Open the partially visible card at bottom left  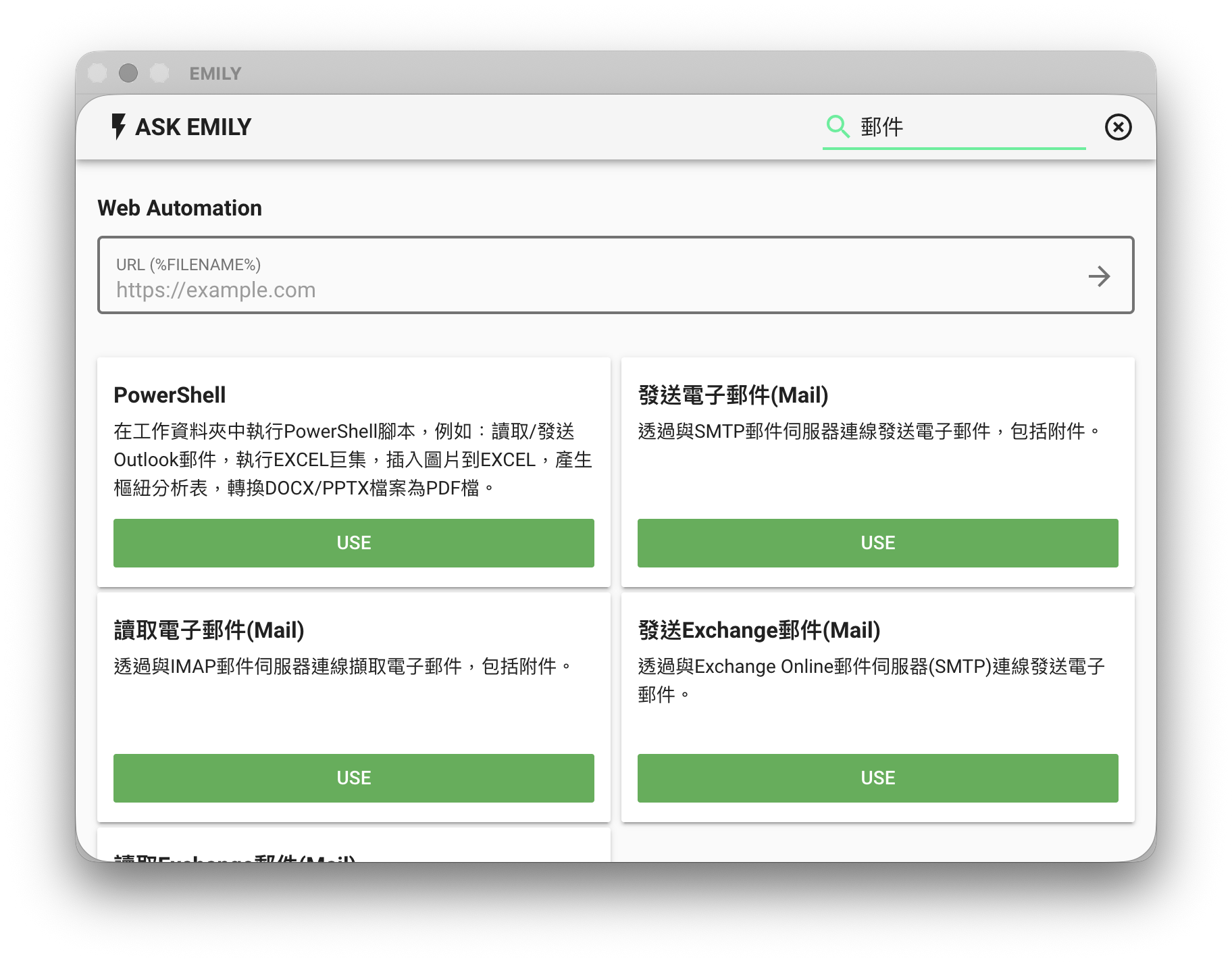pos(353,850)
